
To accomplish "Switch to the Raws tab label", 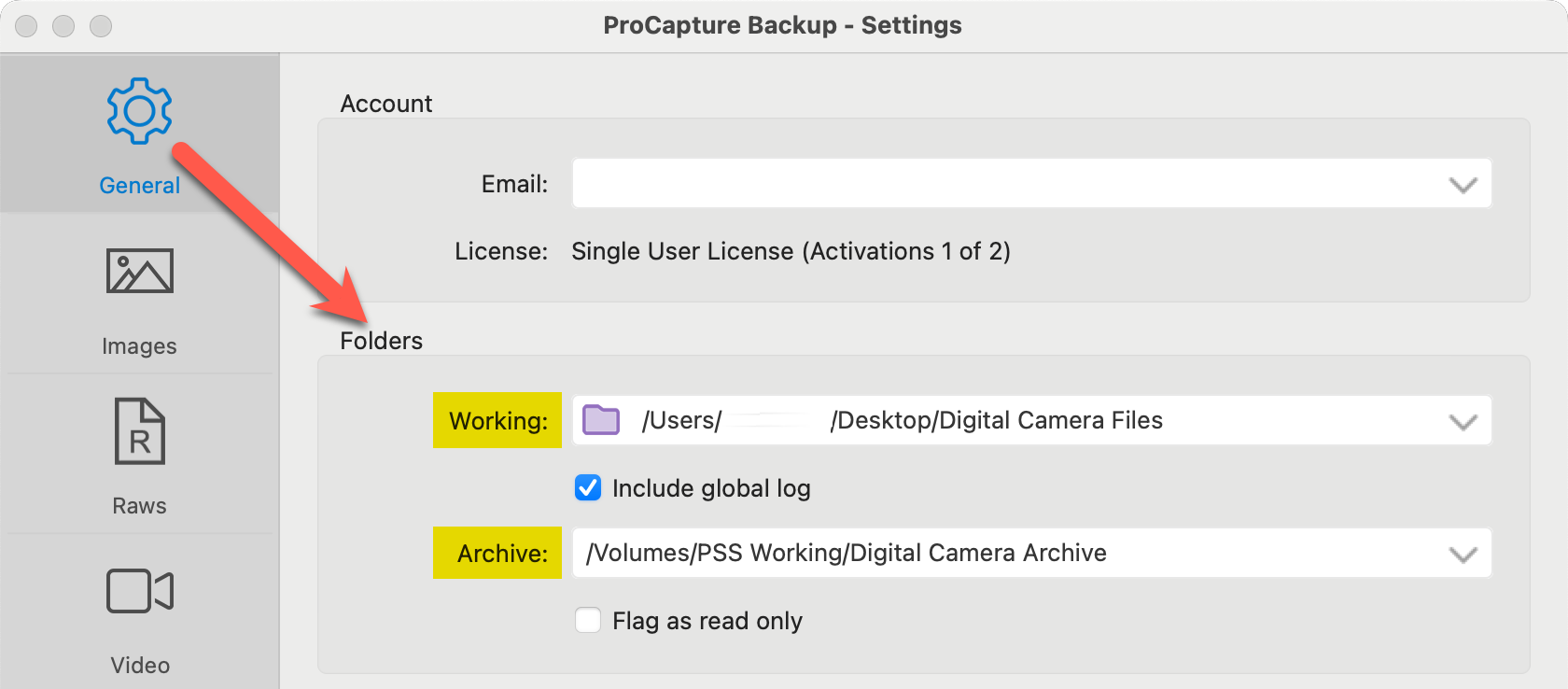I will (x=139, y=506).
